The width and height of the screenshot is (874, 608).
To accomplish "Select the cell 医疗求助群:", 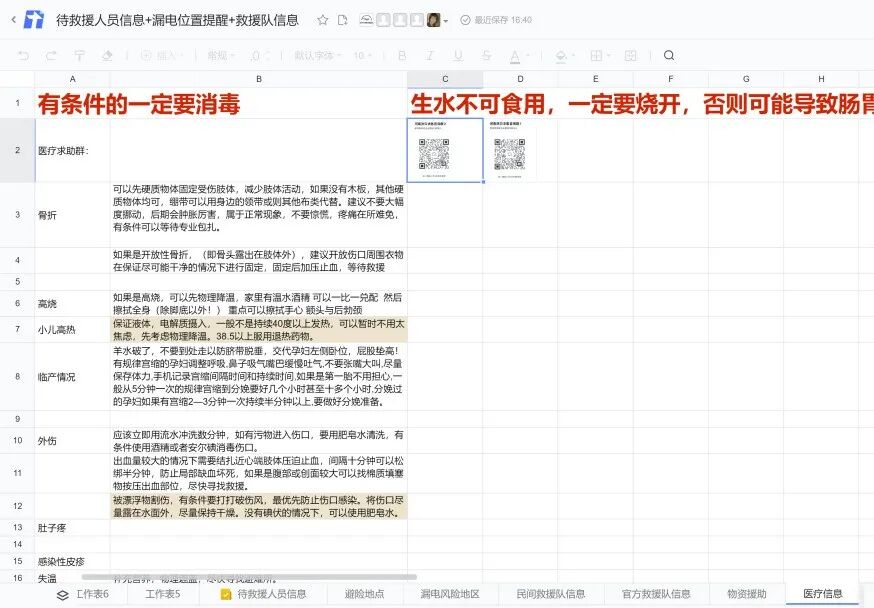I will (72, 150).
